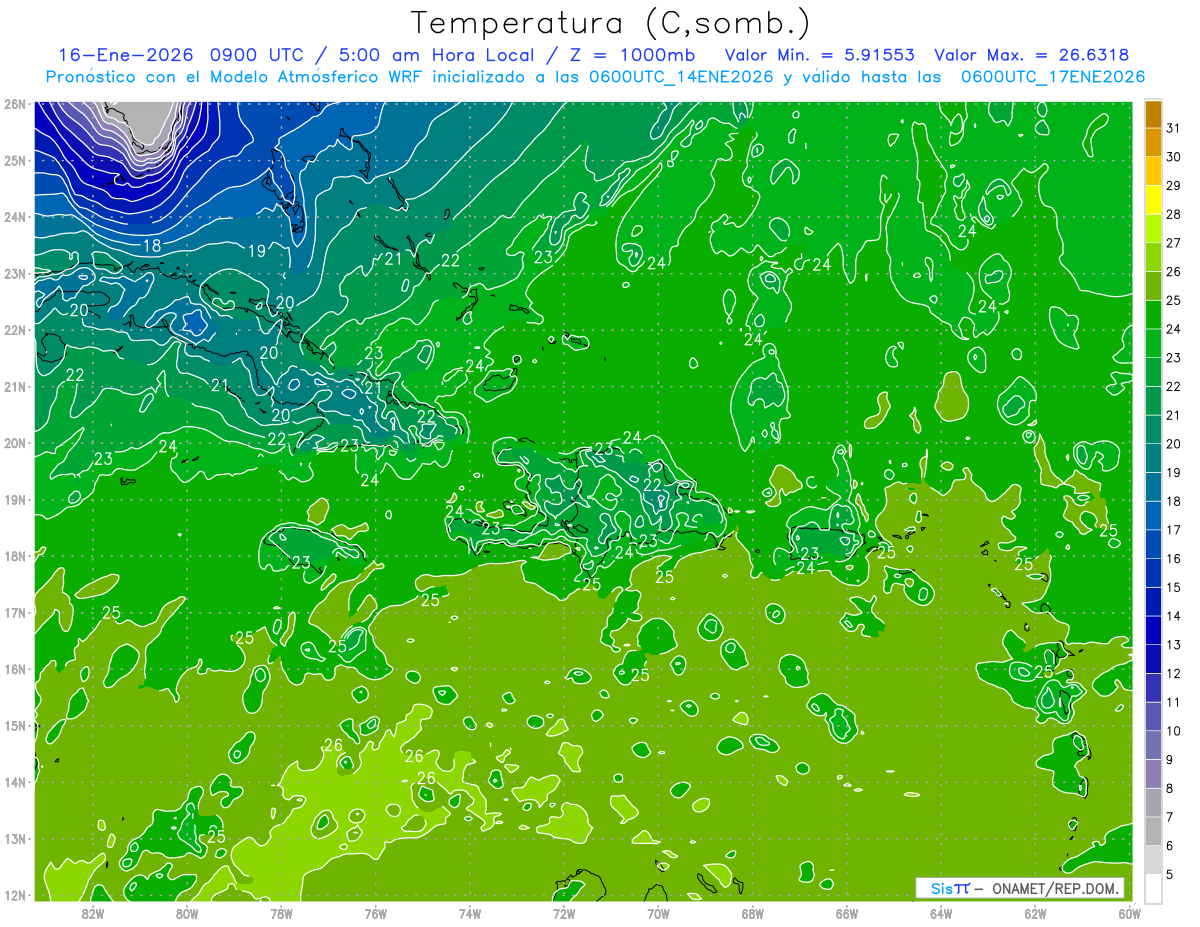Click the initialization time "0600UTC_14ENE2026"

pyautogui.click(x=681, y=77)
